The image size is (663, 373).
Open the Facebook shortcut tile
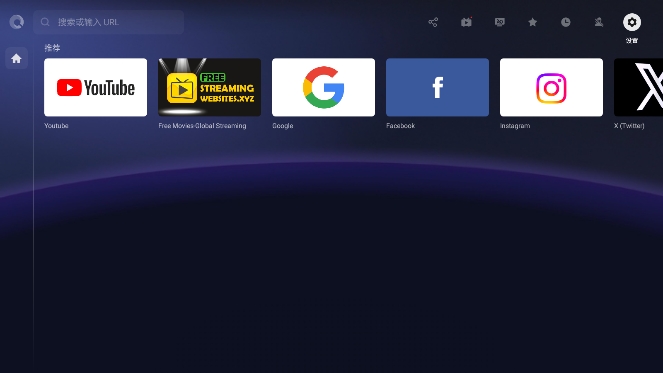[x=437, y=87]
